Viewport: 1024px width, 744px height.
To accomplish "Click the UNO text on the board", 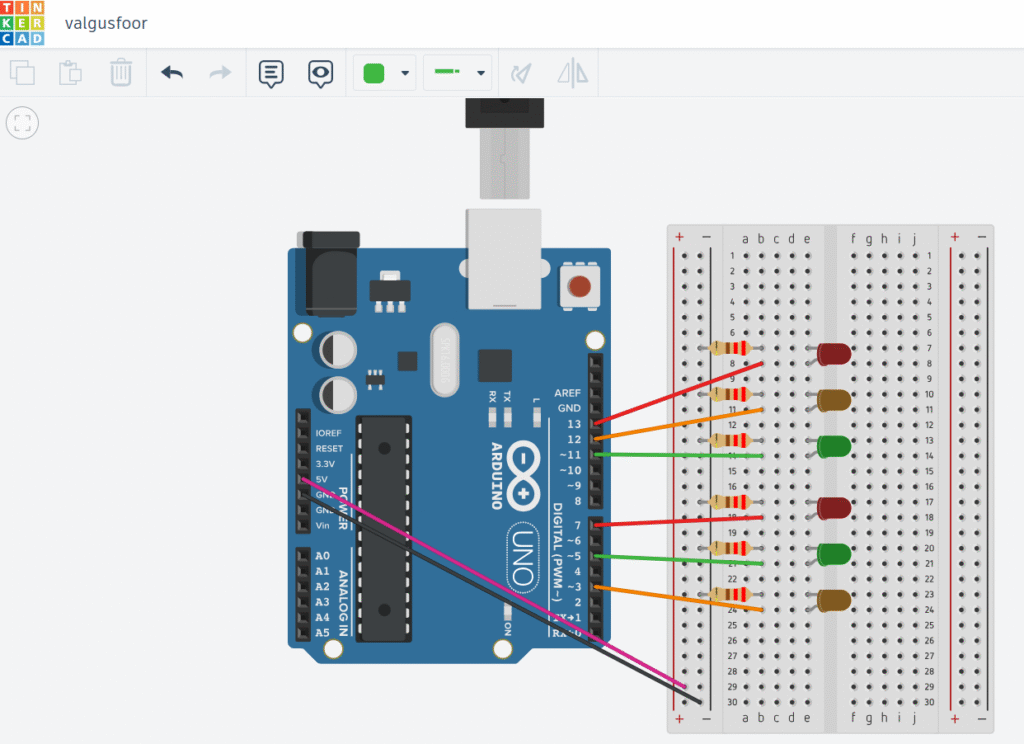I will click(522, 557).
